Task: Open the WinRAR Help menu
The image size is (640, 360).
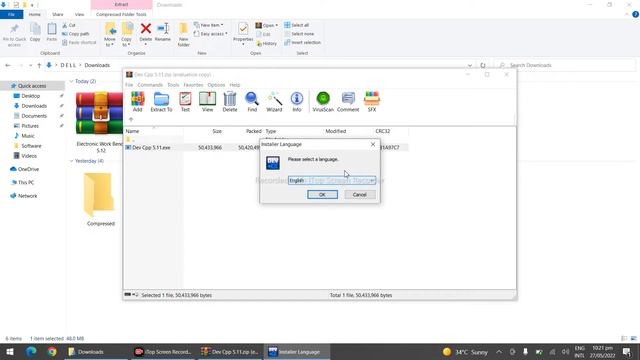Action: [x=234, y=85]
